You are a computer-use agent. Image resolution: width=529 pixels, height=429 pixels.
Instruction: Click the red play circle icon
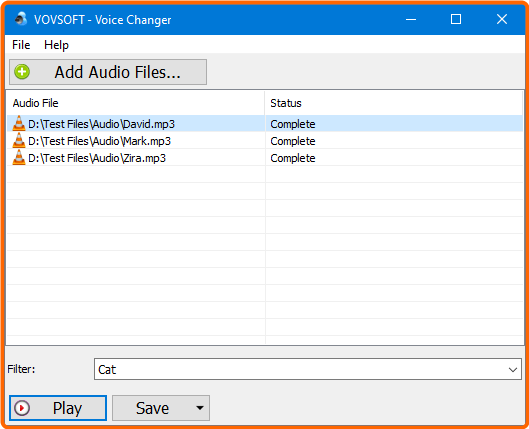point(22,408)
